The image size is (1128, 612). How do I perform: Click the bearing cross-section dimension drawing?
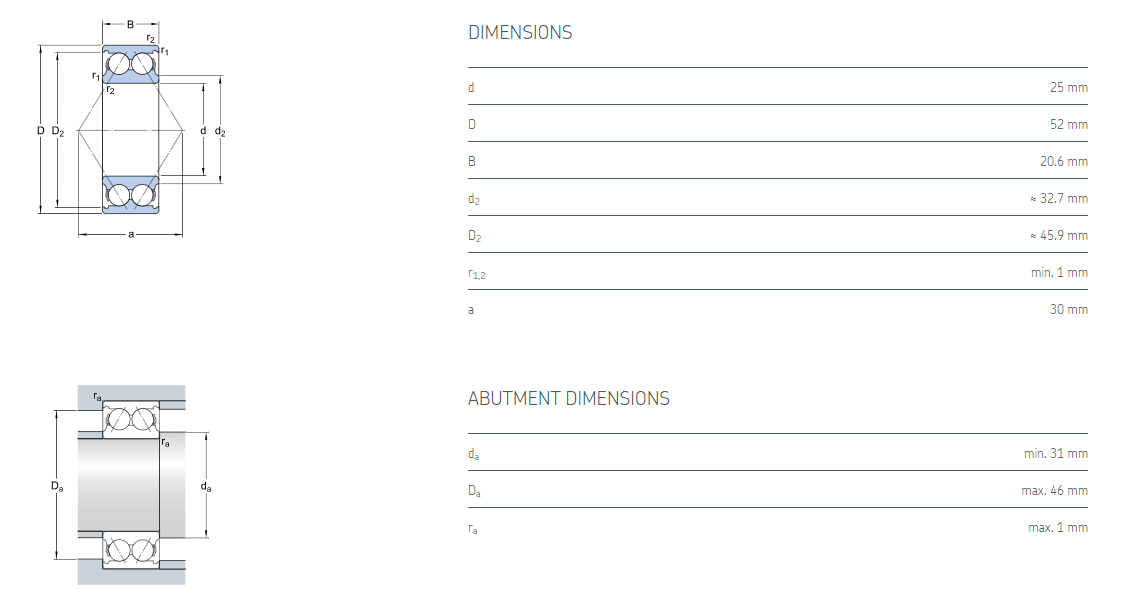[x=131, y=130]
